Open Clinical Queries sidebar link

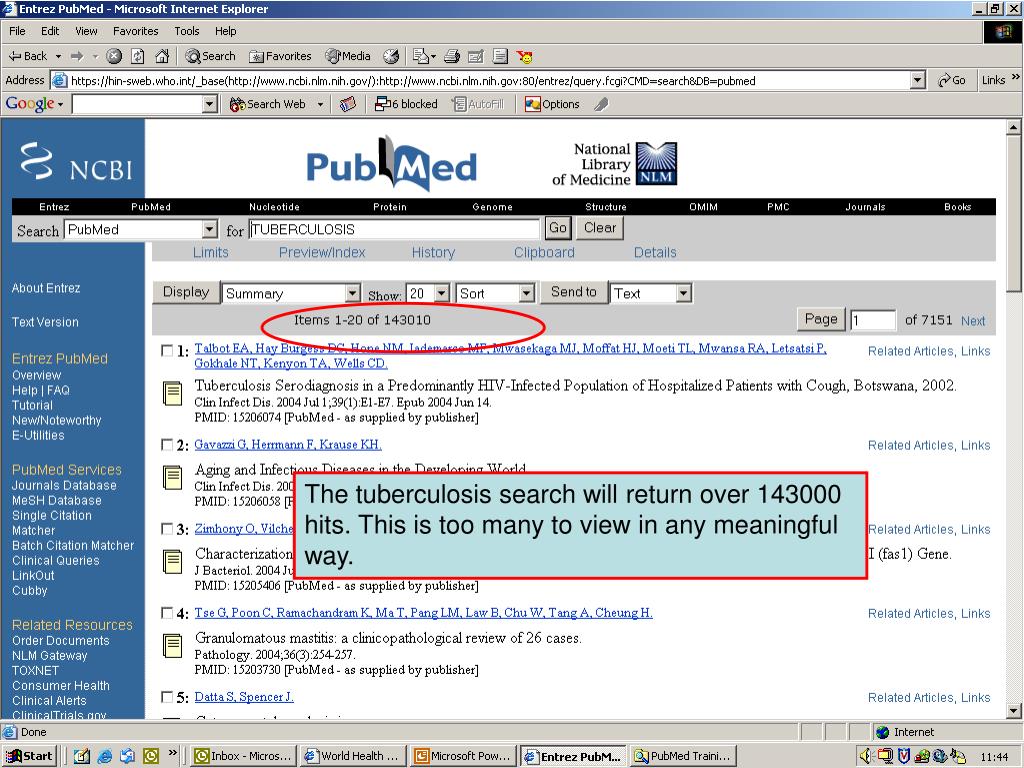pos(56,561)
